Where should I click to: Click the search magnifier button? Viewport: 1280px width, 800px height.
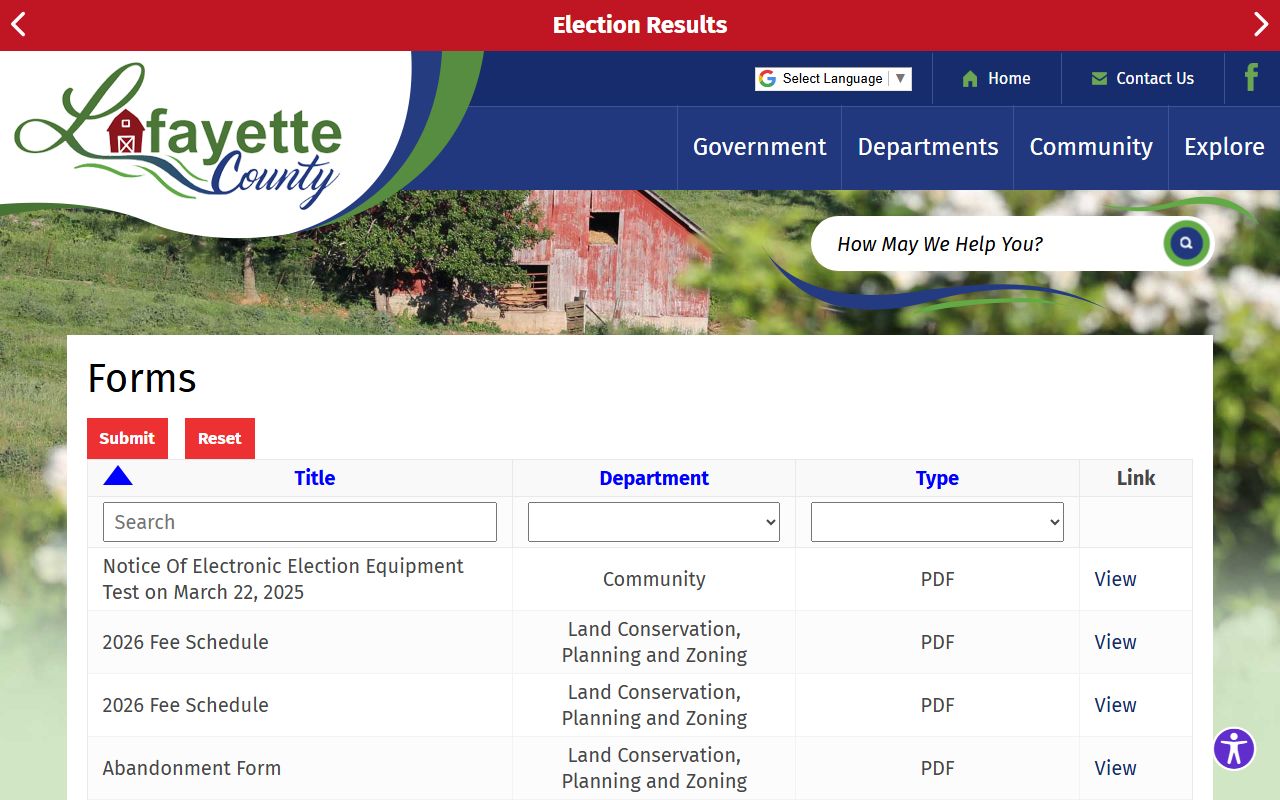point(1186,243)
